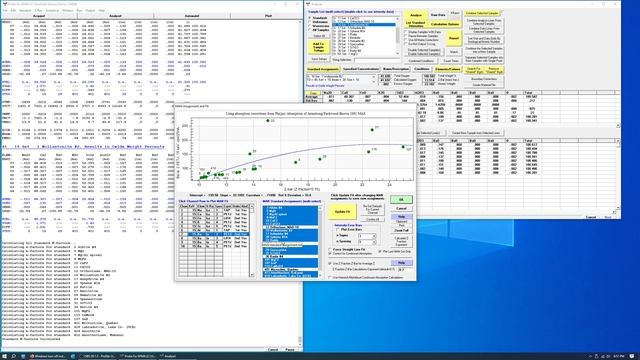Click the KRatios button

click(x=455, y=13)
